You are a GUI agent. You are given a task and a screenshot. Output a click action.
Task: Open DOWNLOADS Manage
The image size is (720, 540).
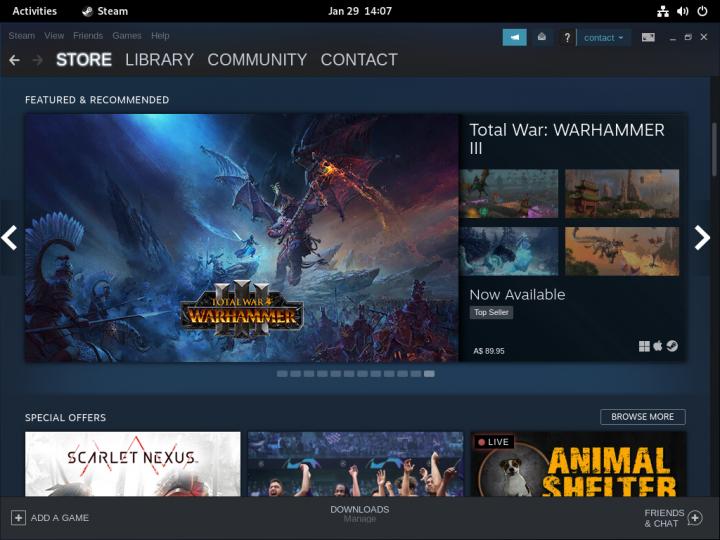(x=360, y=514)
